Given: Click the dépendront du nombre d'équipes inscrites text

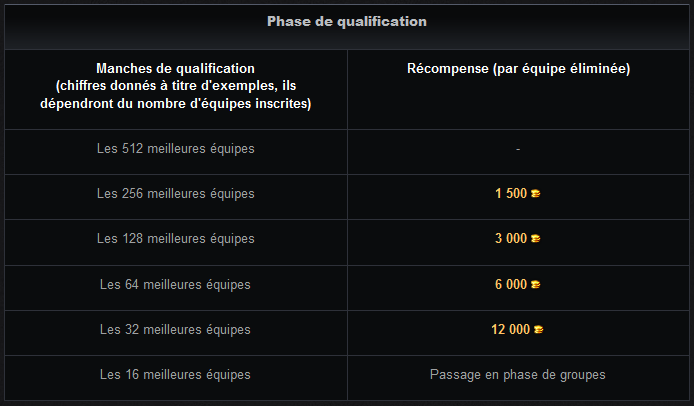Looking at the screenshot, I should tap(176, 104).
